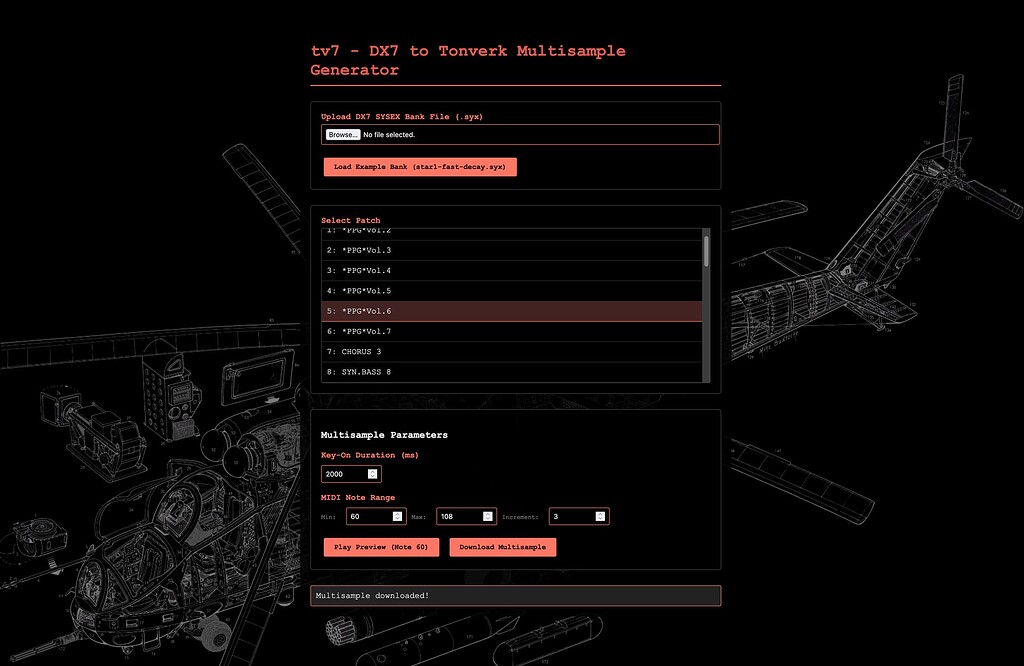The image size is (1024, 666).
Task: Focus the Increment input field
Action: pyautogui.click(x=579, y=516)
